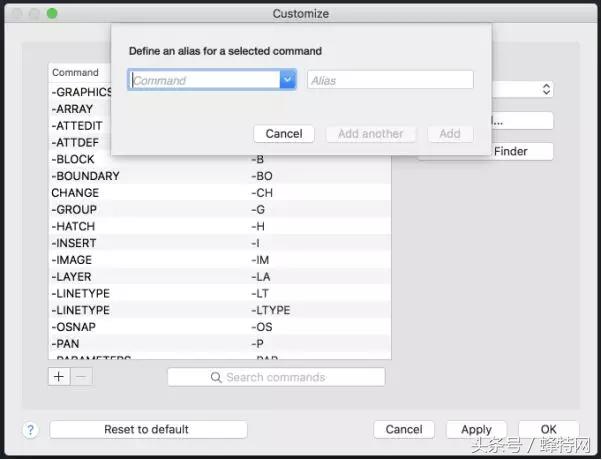
Task: Click the -IM alias cell
Action: (260, 260)
